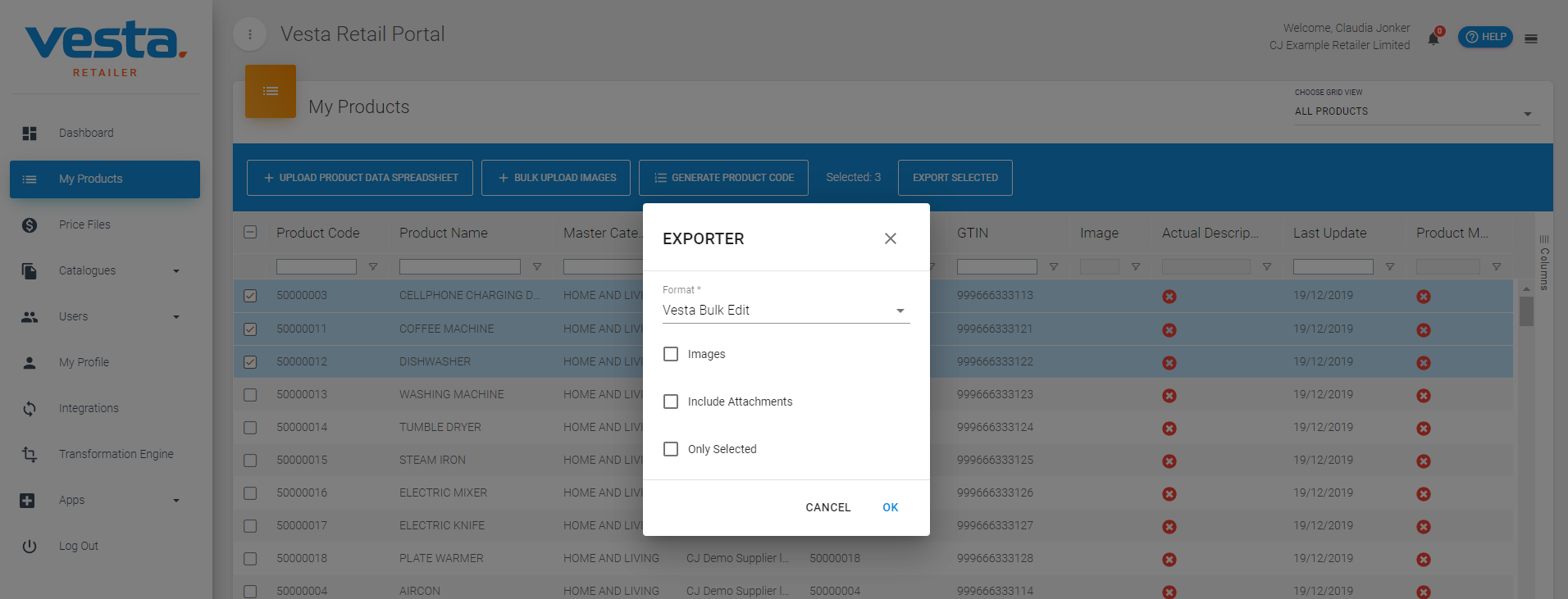Expand the Users submenu arrow

(x=176, y=317)
